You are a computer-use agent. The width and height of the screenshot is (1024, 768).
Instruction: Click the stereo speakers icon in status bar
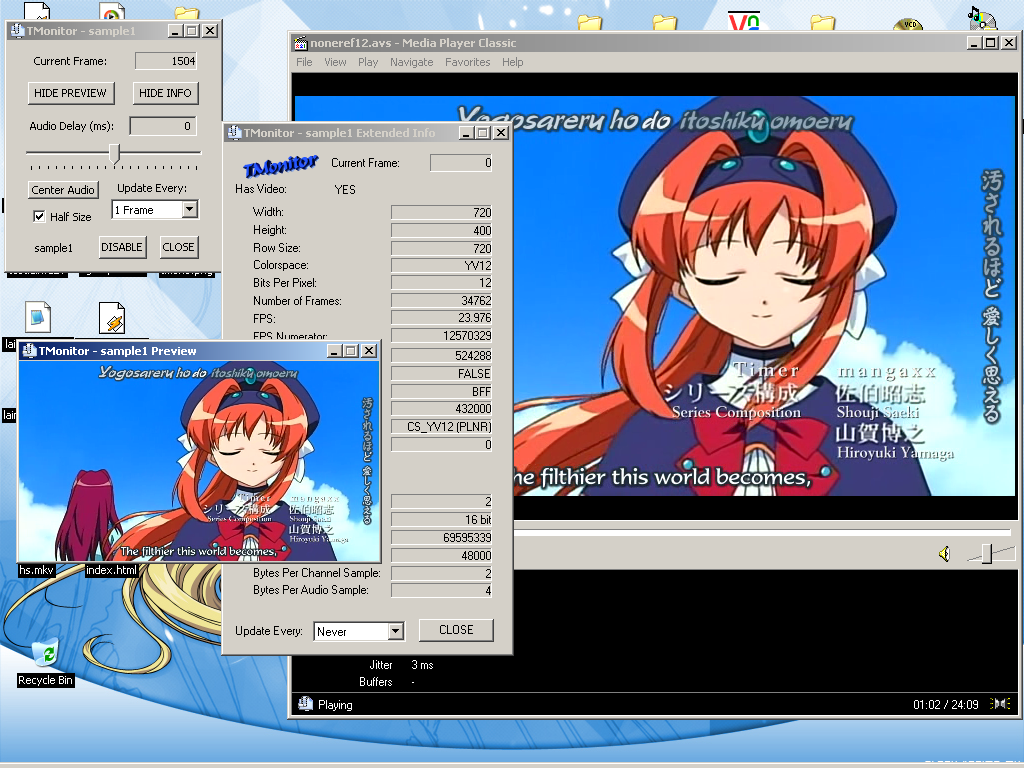[x=1000, y=703]
